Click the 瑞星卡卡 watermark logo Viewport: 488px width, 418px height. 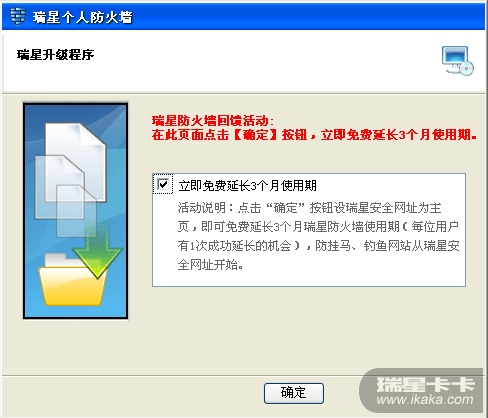point(425,384)
